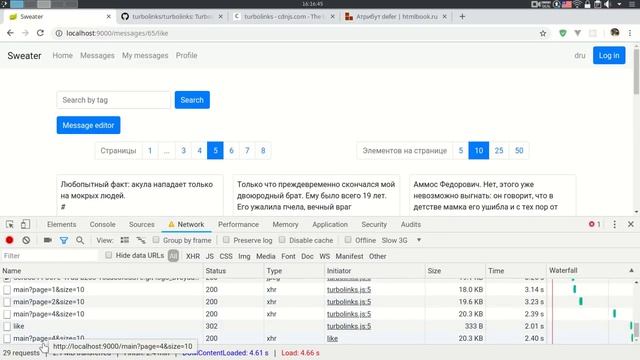The height and width of the screenshot is (360, 640).
Task: Click the red error count indicator
Action: pos(594,224)
